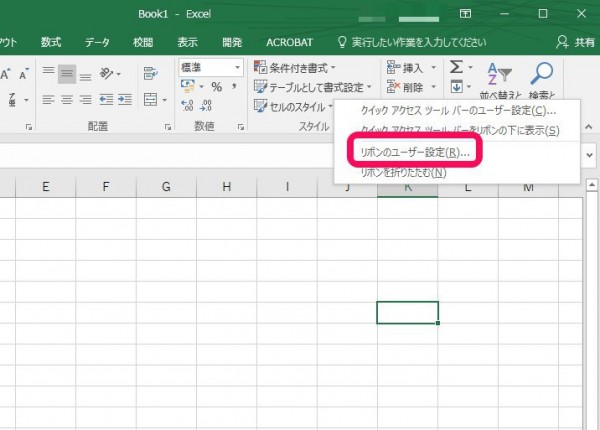Click the Tell Me search box
The height and width of the screenshot is (430, 600).
coord(412,42)
